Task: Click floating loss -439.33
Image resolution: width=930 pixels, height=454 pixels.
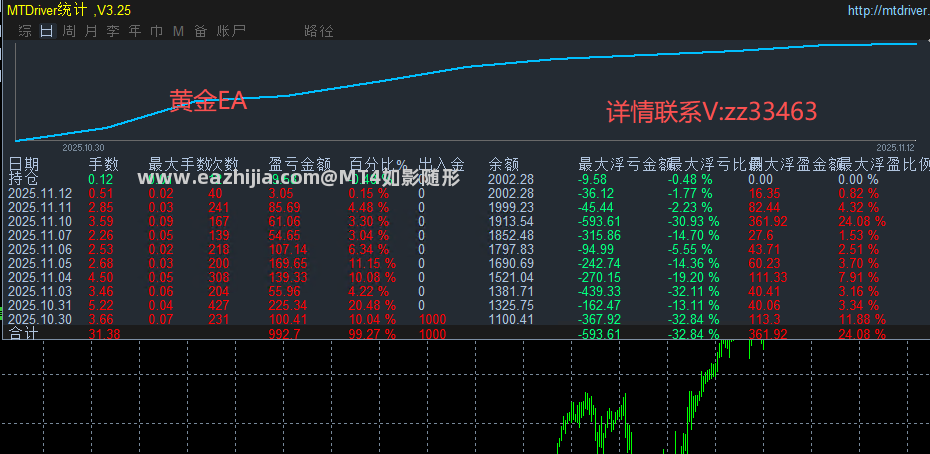Action: 599,291
